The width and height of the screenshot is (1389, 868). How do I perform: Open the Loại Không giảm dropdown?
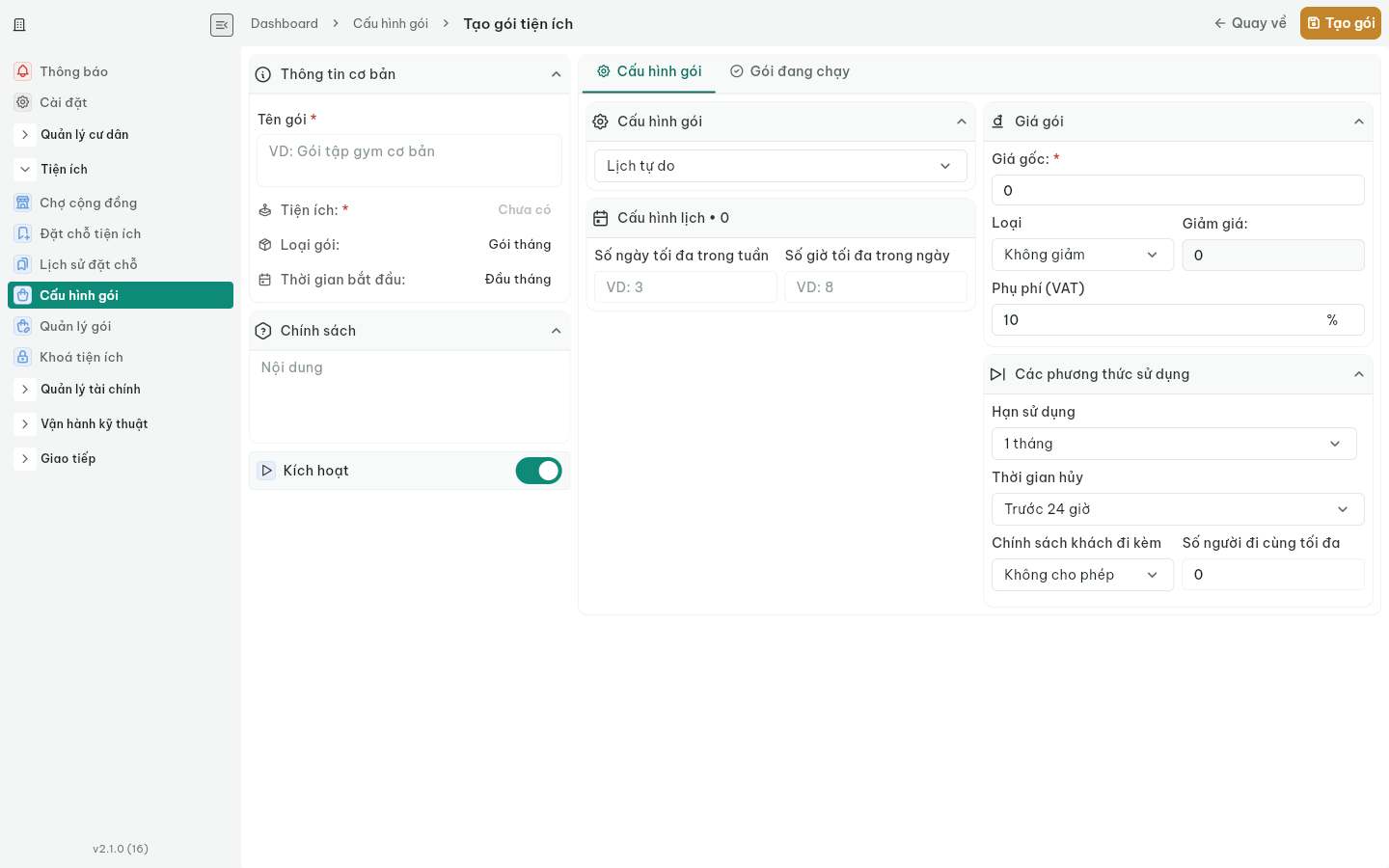1082,255
